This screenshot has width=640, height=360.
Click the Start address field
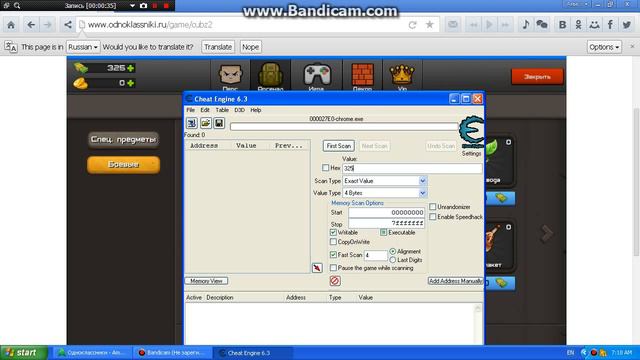(x=387, y=213)
